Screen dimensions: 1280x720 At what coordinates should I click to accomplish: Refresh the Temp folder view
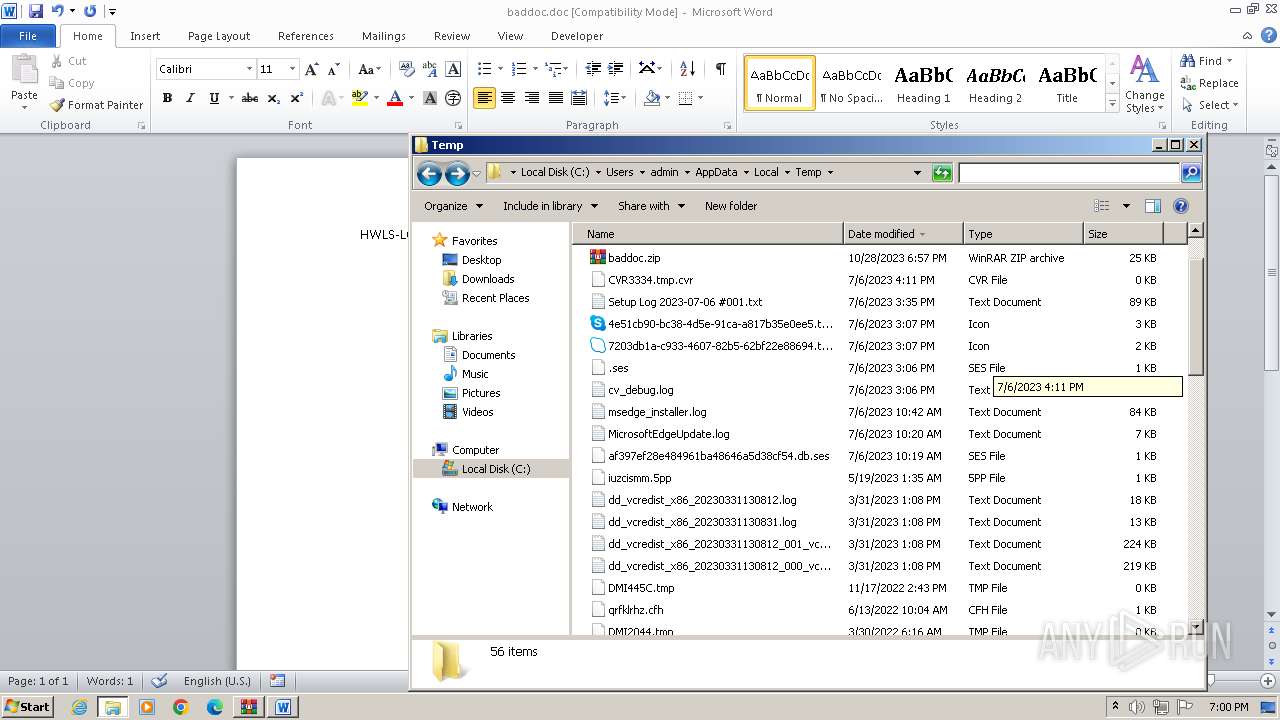click(942, 173)
